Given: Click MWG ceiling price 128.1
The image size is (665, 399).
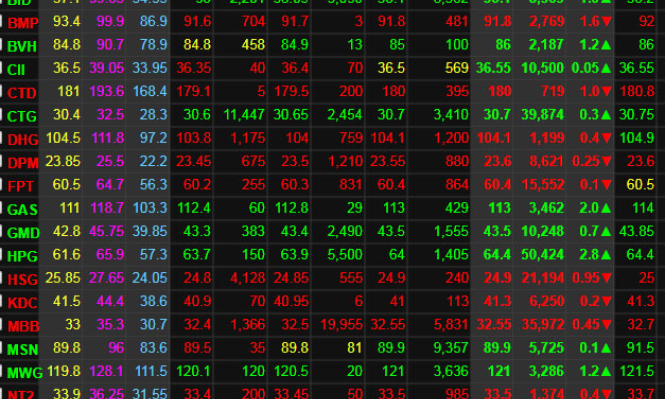Looking at the screenshot, I should (x=106, y=371).
